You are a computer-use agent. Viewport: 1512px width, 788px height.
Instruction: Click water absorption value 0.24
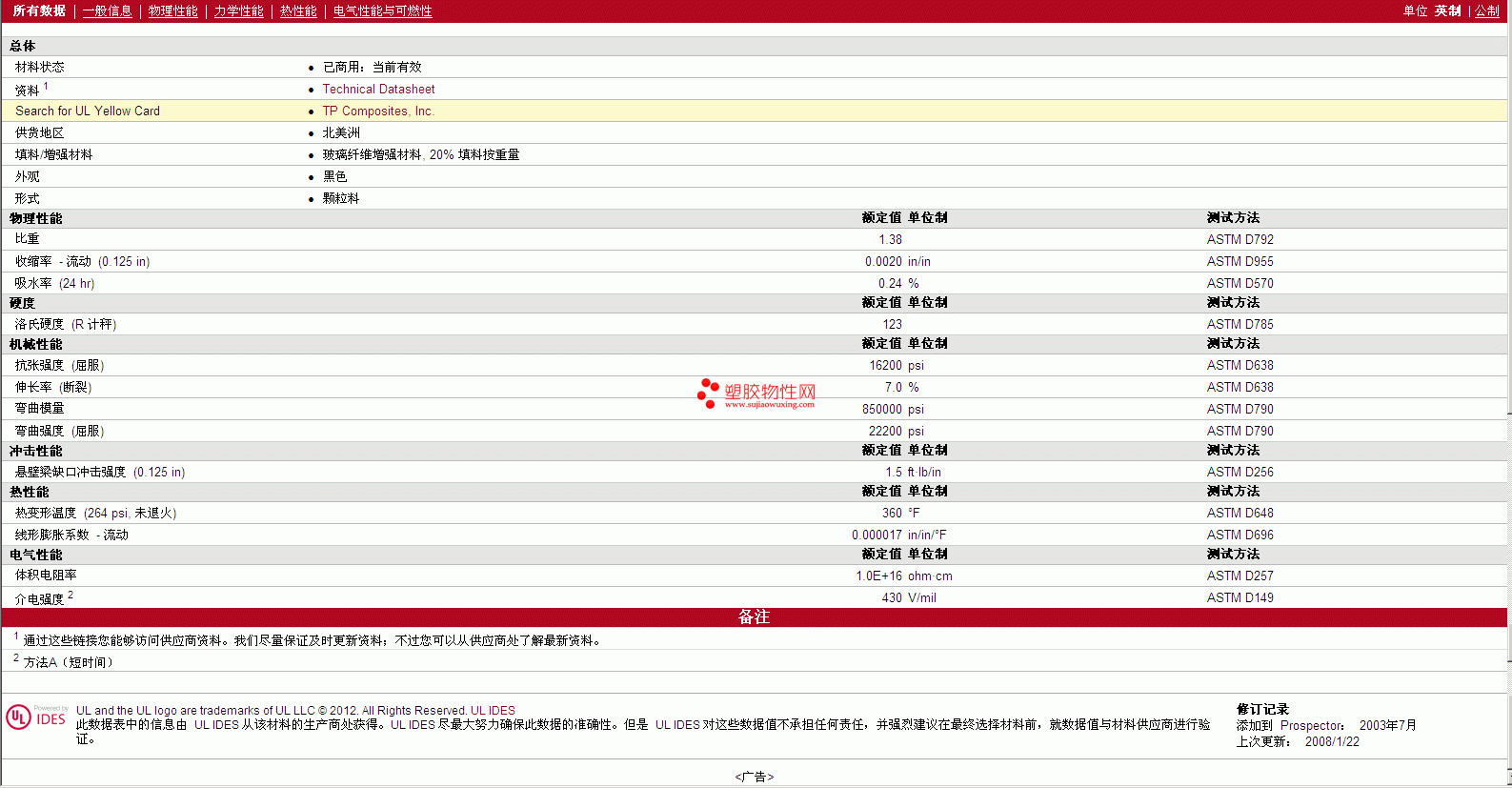890,283
